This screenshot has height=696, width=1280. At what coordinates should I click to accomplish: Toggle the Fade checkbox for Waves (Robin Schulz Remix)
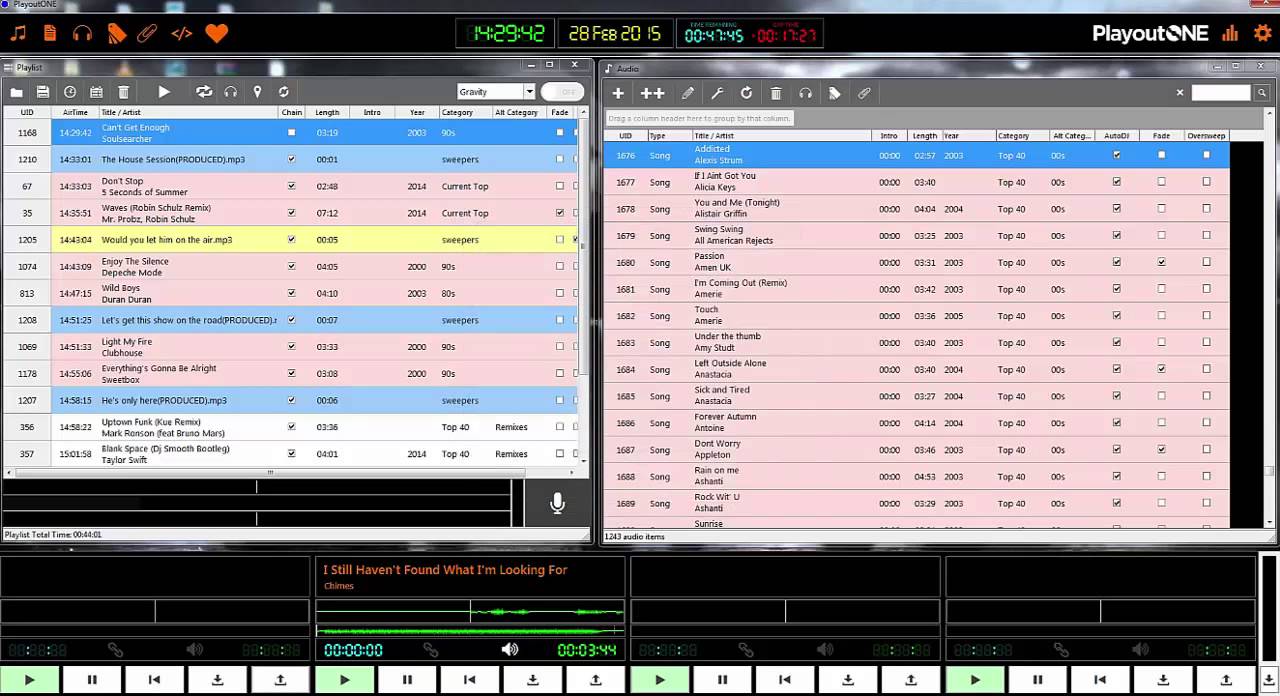pyautogui.click(x=559, y=213)
